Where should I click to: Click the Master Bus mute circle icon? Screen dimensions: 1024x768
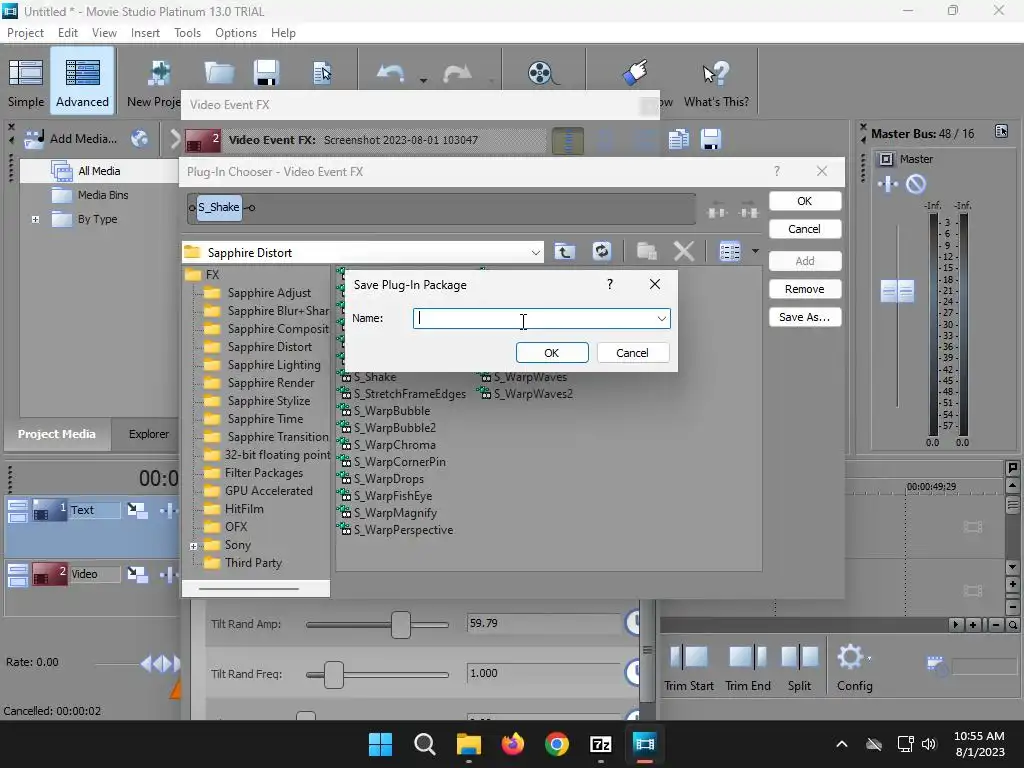916,184
